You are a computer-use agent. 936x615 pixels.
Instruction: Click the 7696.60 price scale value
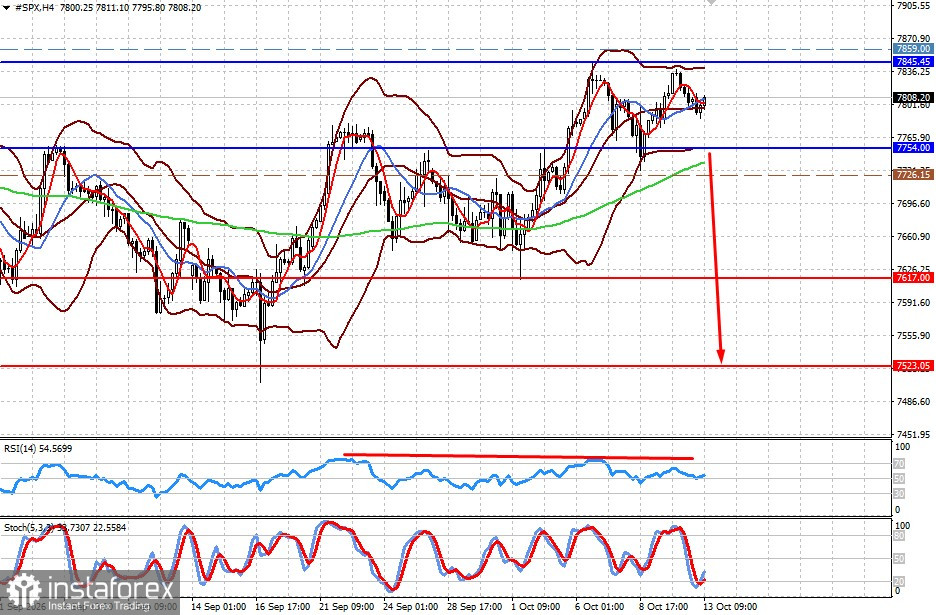(913, 204)
